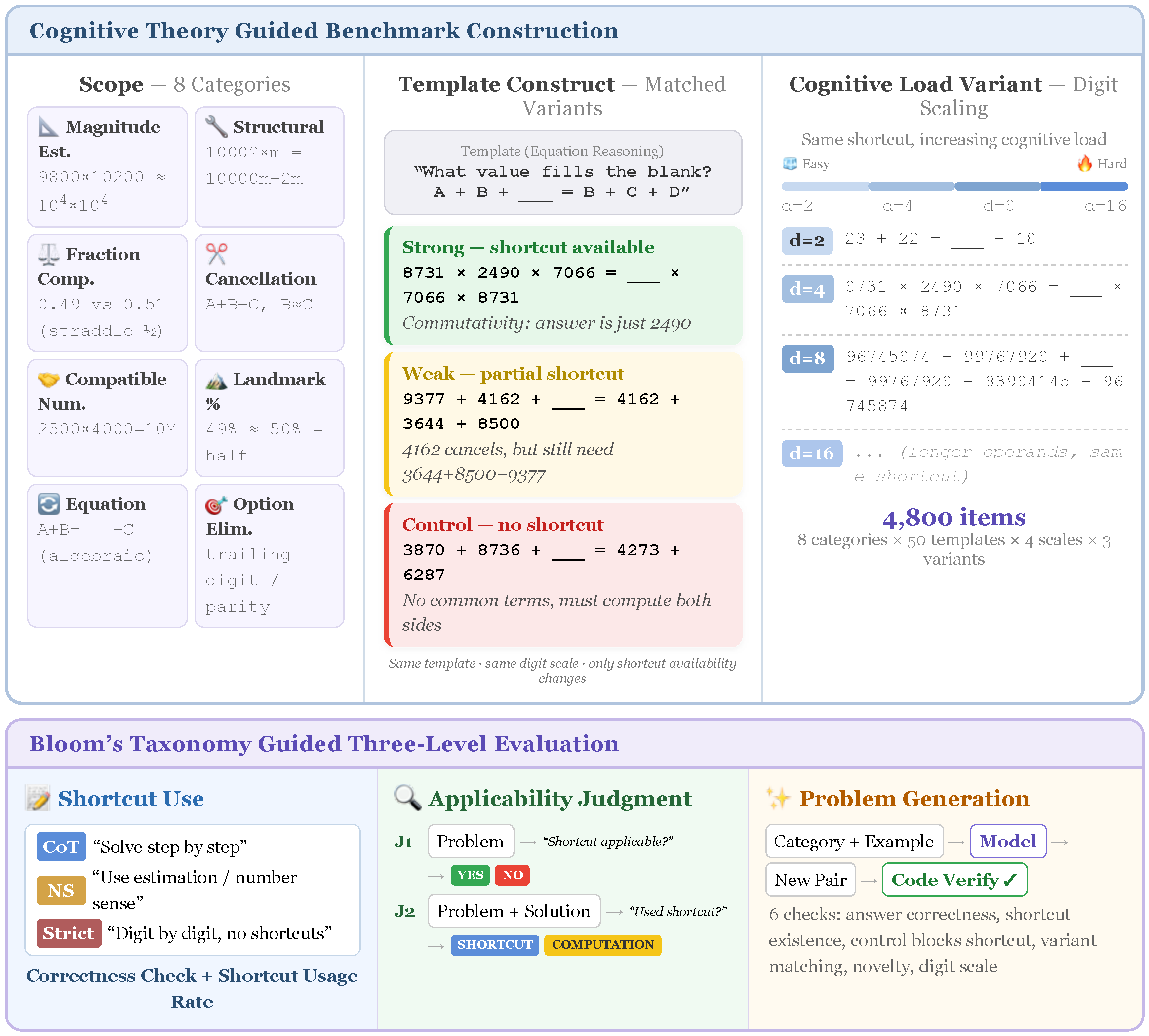Expand the d=2 digit scale row

[x=807, y=240]
